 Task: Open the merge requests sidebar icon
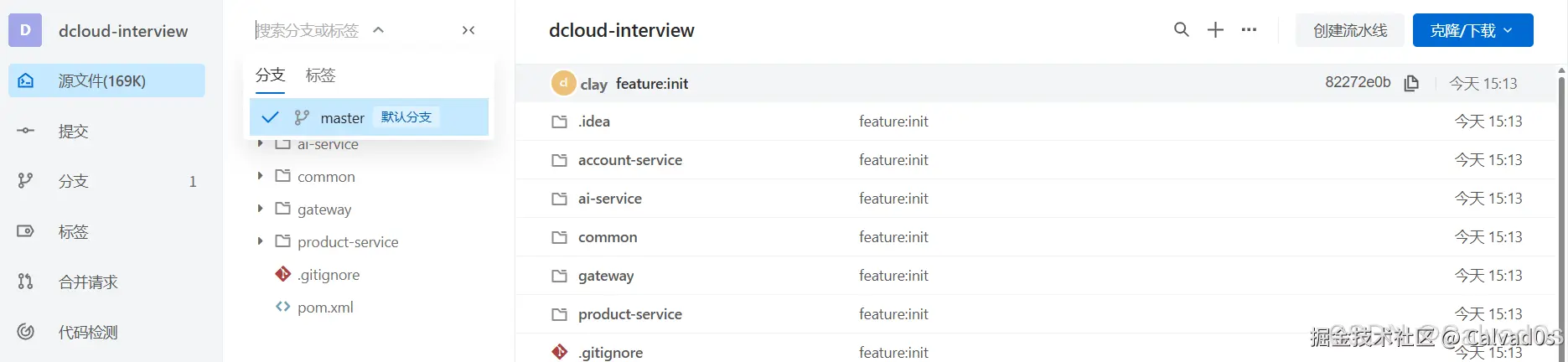click(26, 282)
